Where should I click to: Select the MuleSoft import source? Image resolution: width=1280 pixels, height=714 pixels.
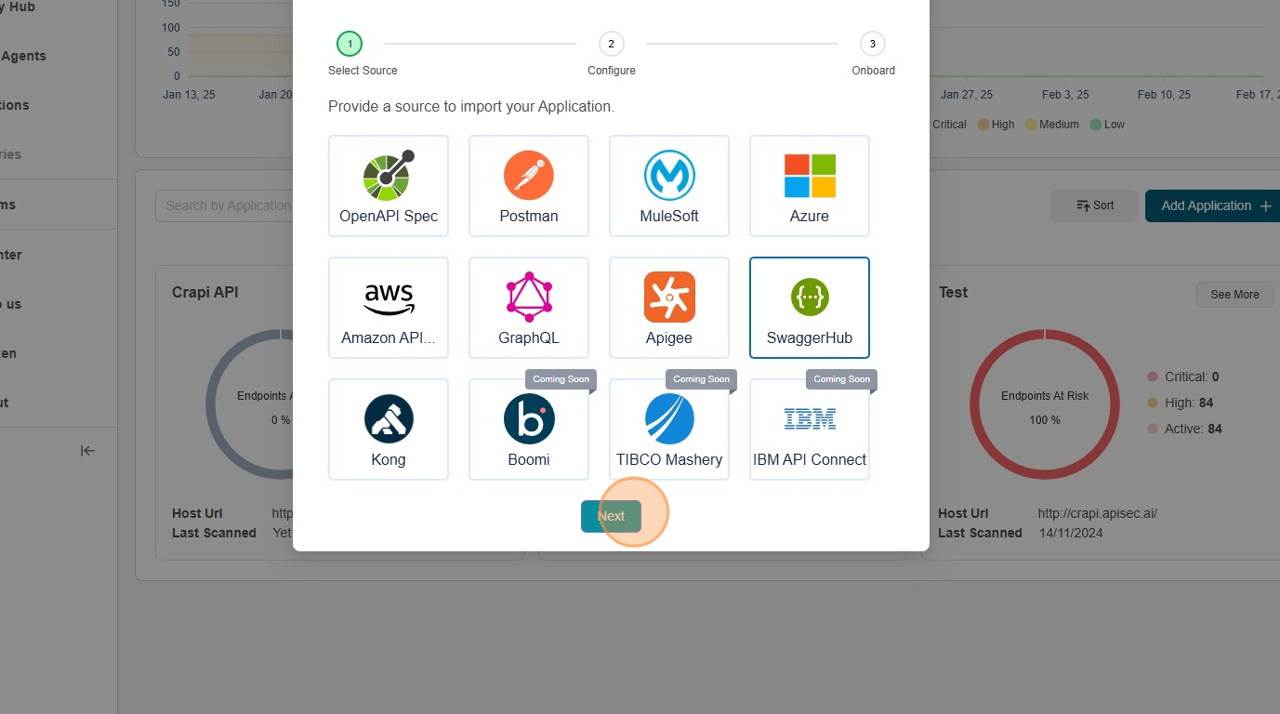coord(669,177)
